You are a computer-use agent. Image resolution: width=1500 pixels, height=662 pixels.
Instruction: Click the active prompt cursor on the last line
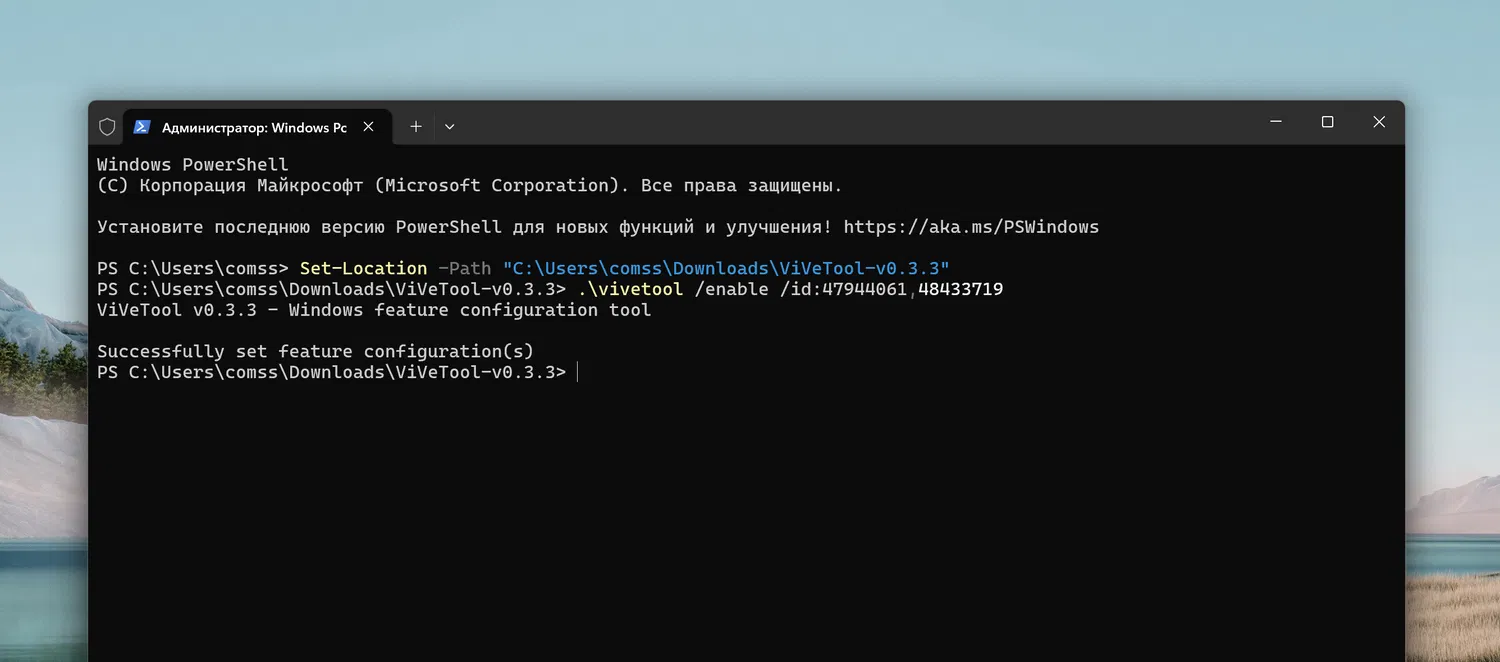[x=577, y=372]
